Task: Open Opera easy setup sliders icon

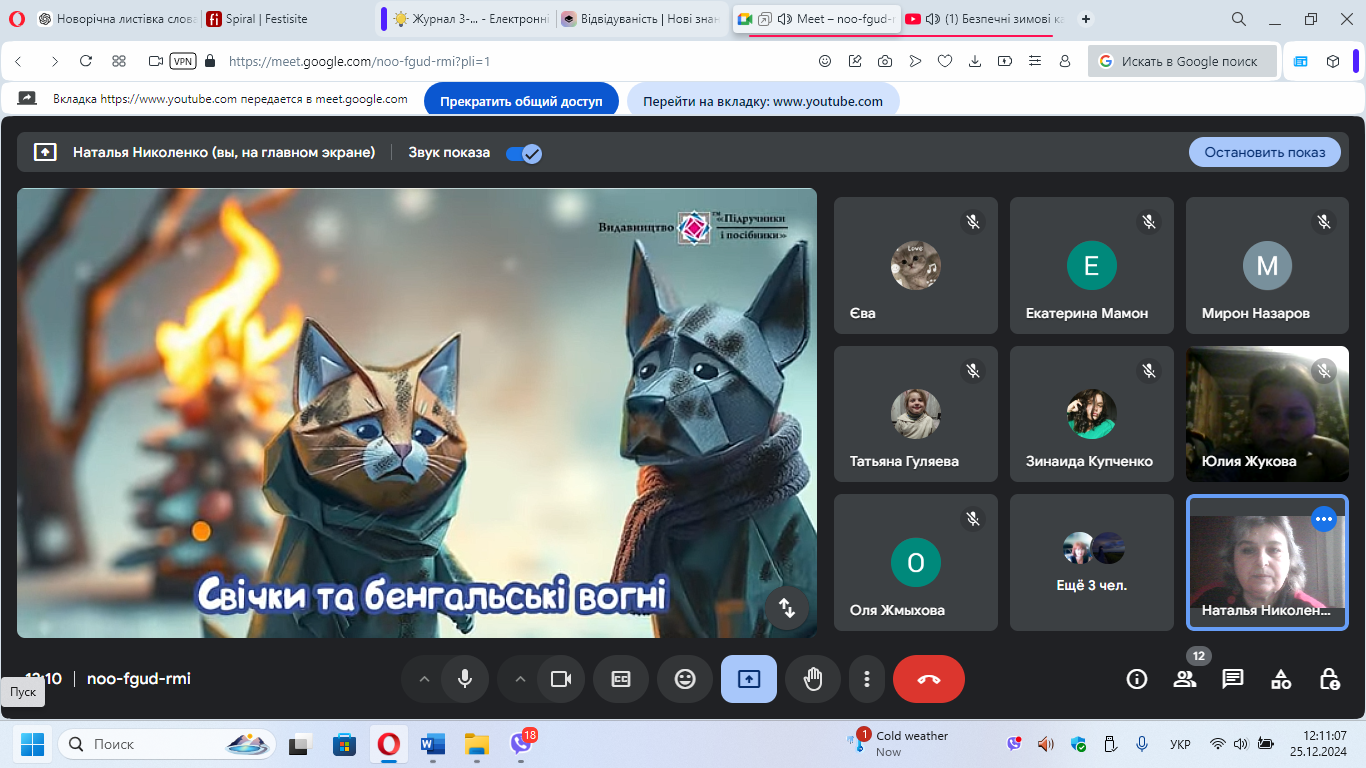Action: point(1035,61)
